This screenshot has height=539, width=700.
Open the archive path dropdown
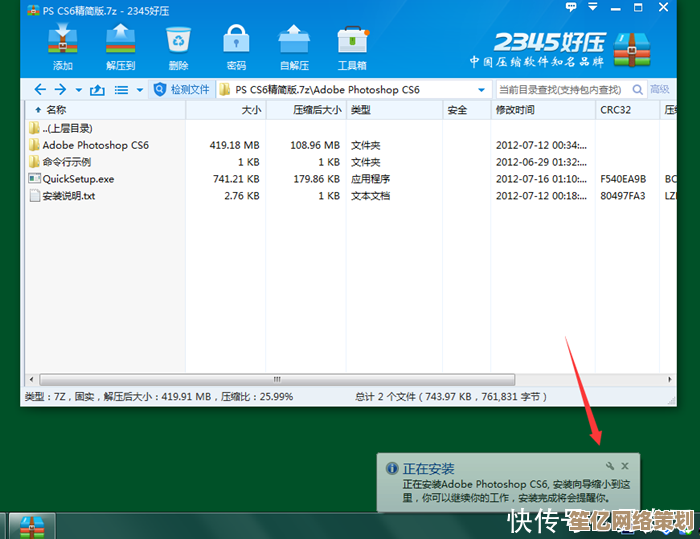481,90
